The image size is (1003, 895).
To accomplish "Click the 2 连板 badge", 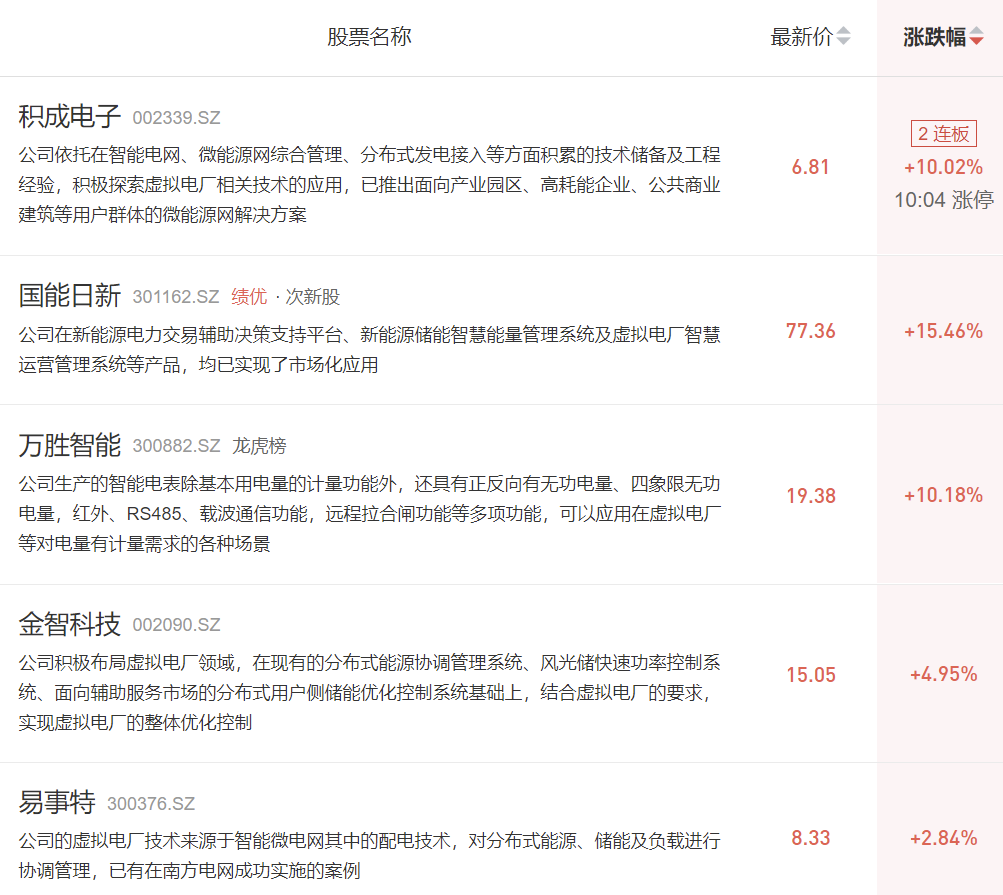I will point(944,134).
